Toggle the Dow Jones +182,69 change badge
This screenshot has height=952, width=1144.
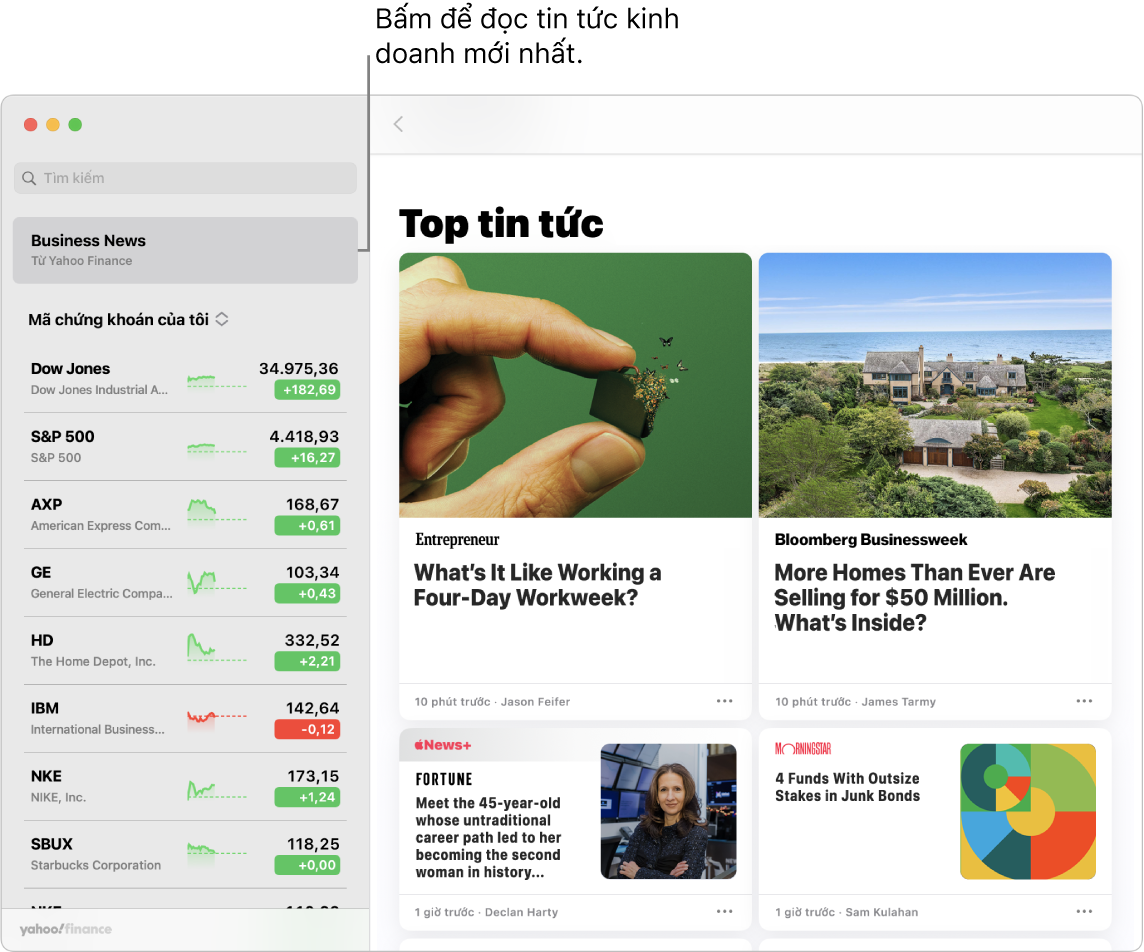tap(307, 390)
